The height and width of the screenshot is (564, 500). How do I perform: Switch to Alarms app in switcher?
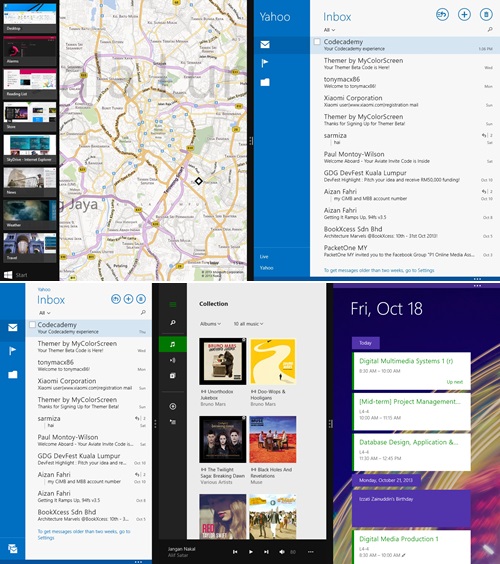[x=30, y=50]
